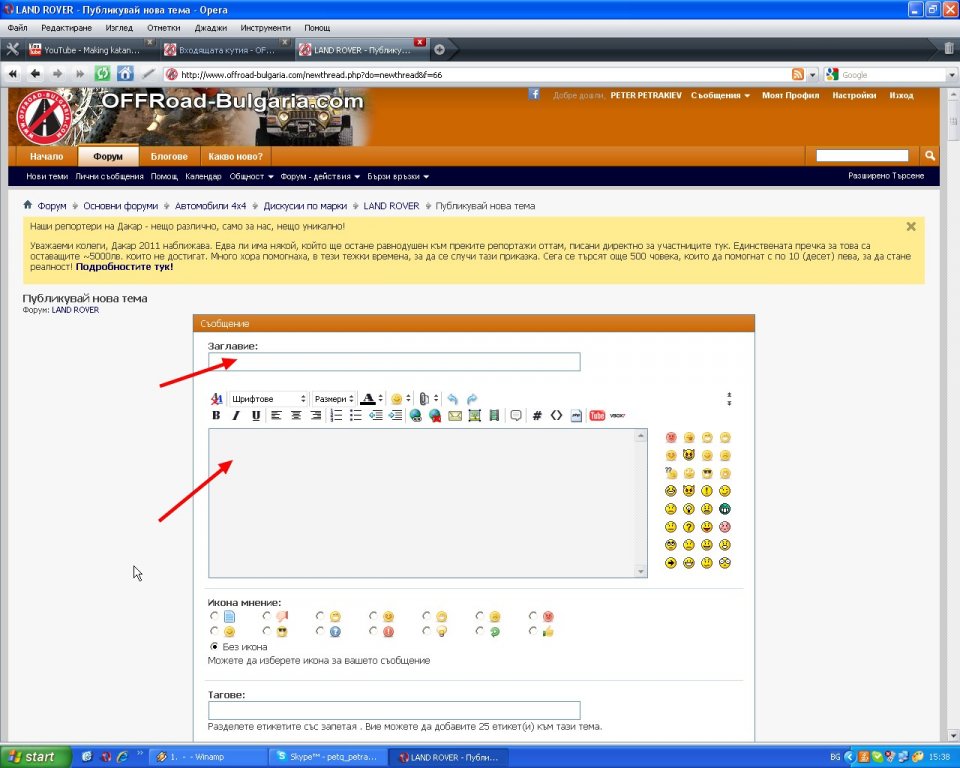Open the text color picker arrow
The height and width of the screenshot is (768, 960).
(x=381, y=399)
